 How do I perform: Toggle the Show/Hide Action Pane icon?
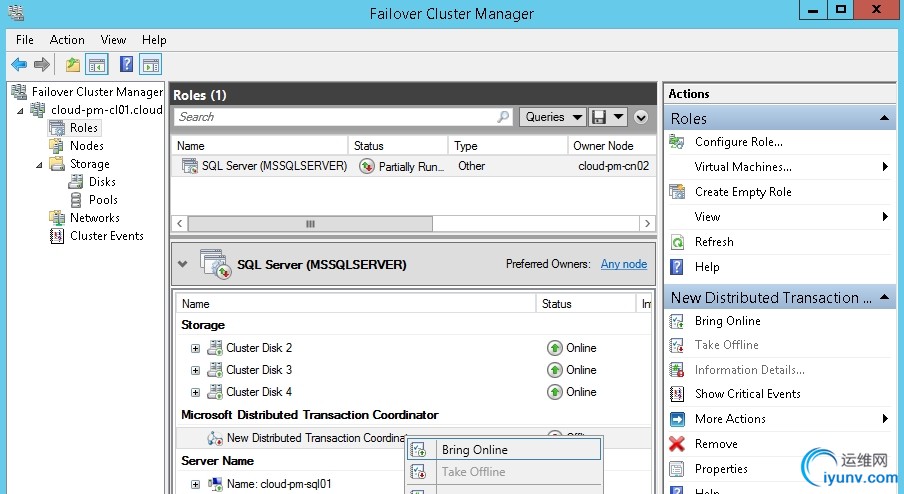tap(150, 65)
